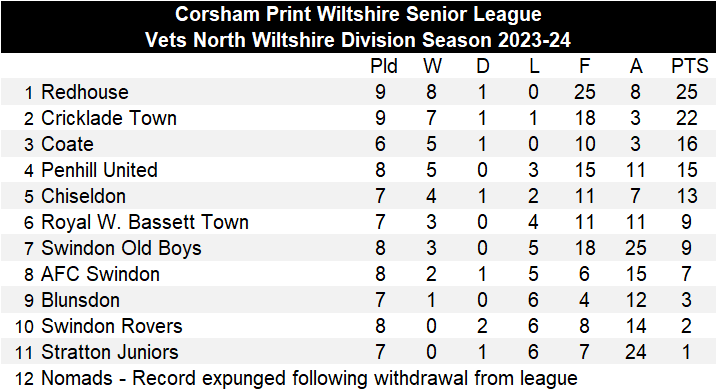The width and height of the screenshot is (716, 391).
Task: Select Cricklade Town in the table
Action: pyautogui.click(x=109, y=118)
